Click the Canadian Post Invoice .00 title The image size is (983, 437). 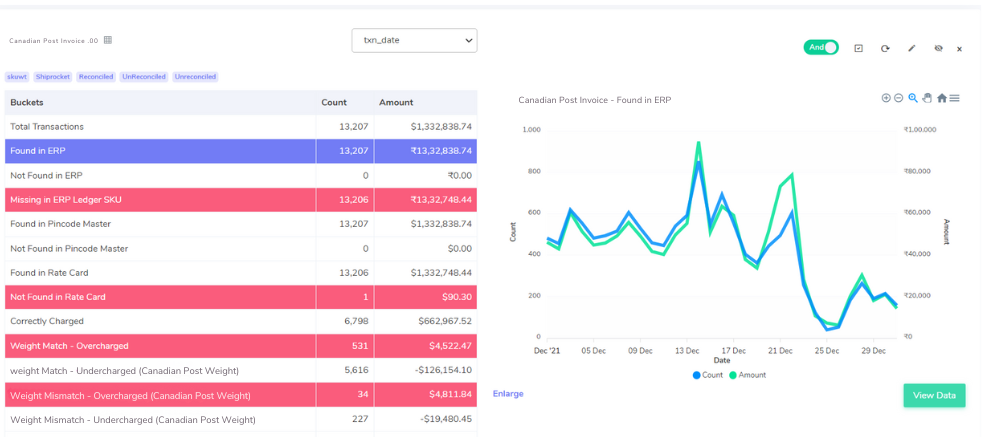(x=53, y=40)
